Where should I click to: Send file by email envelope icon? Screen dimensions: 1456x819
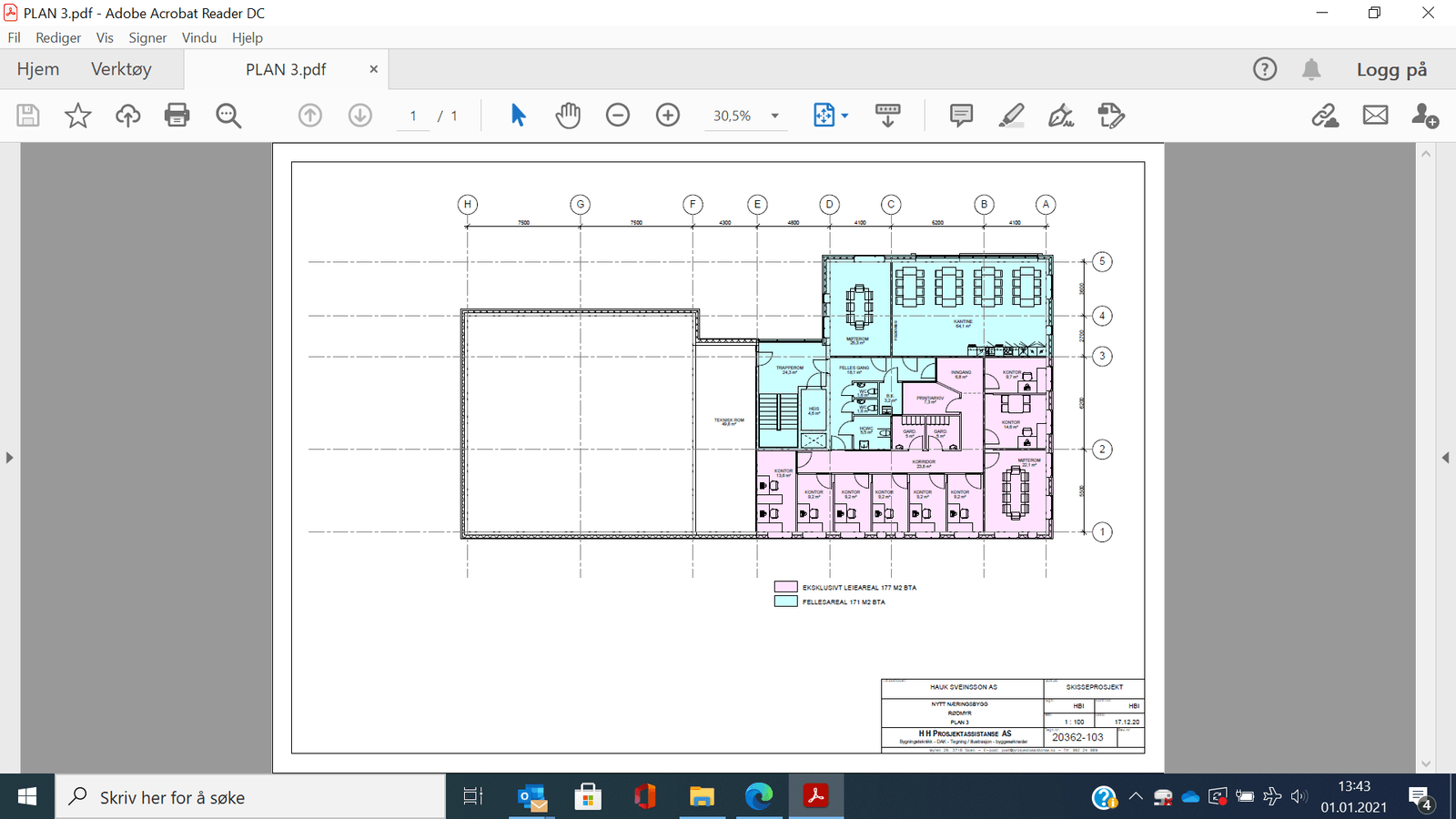[1375, 116]
